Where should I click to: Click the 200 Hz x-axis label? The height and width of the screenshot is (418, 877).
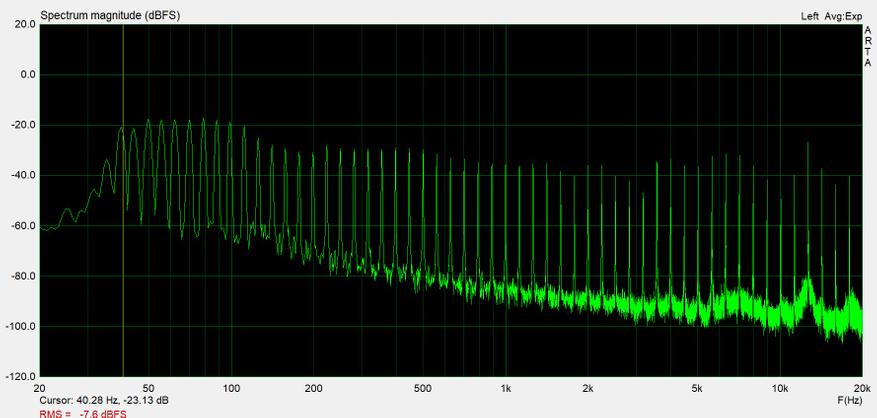313,388
